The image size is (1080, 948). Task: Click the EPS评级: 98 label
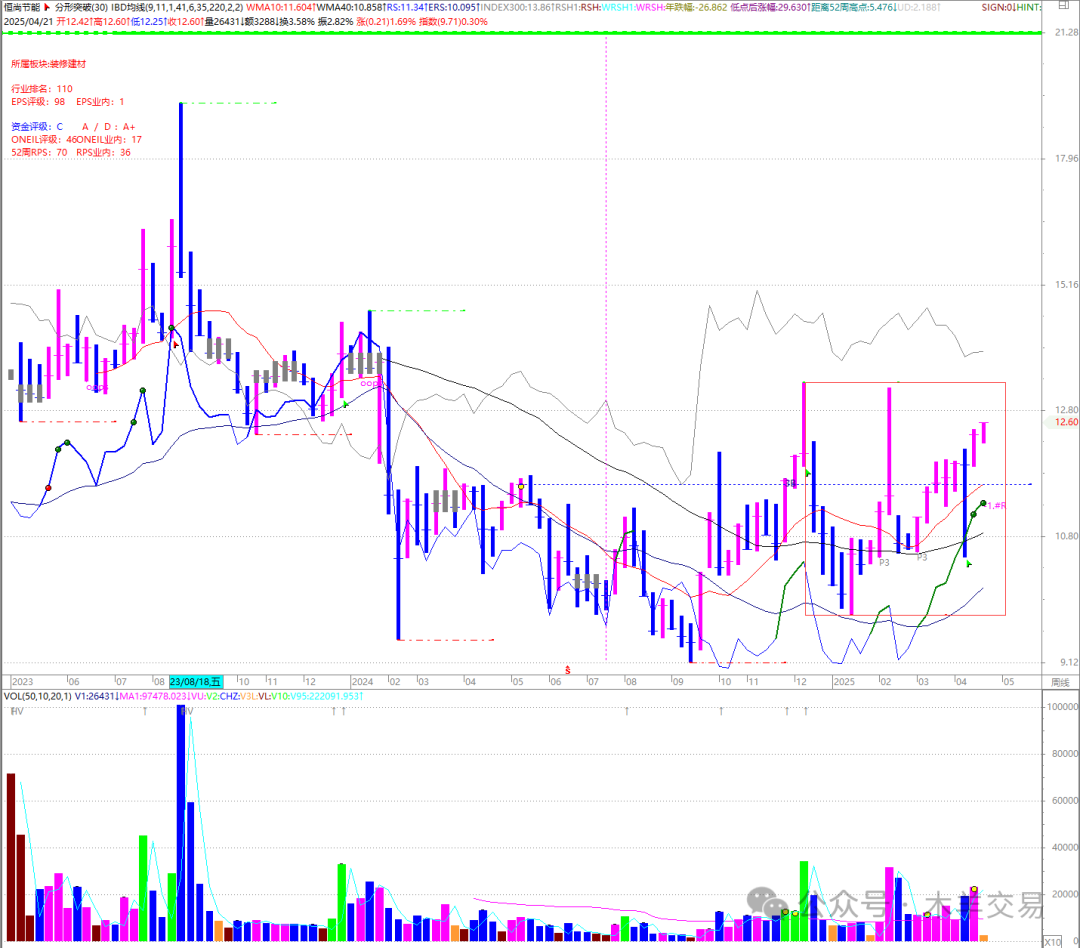pos(38,102)
